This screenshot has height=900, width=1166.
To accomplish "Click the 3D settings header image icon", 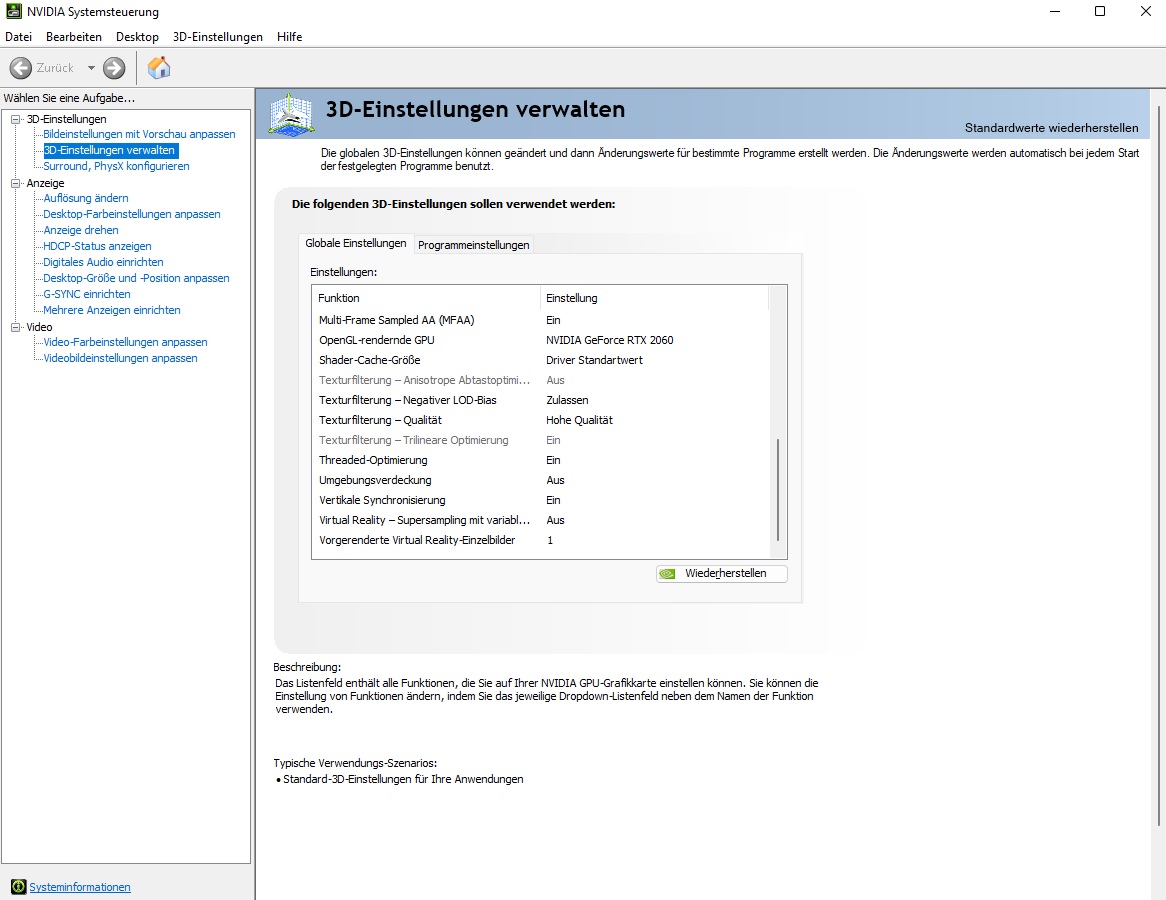I will [x=292, y=114].
